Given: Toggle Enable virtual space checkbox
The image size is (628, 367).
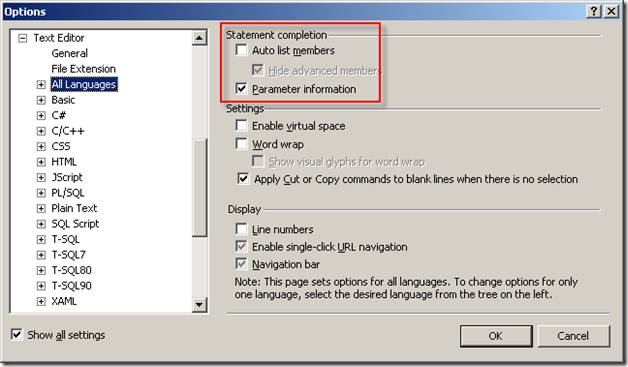Looking at the screenshot, I should point(242,125).
